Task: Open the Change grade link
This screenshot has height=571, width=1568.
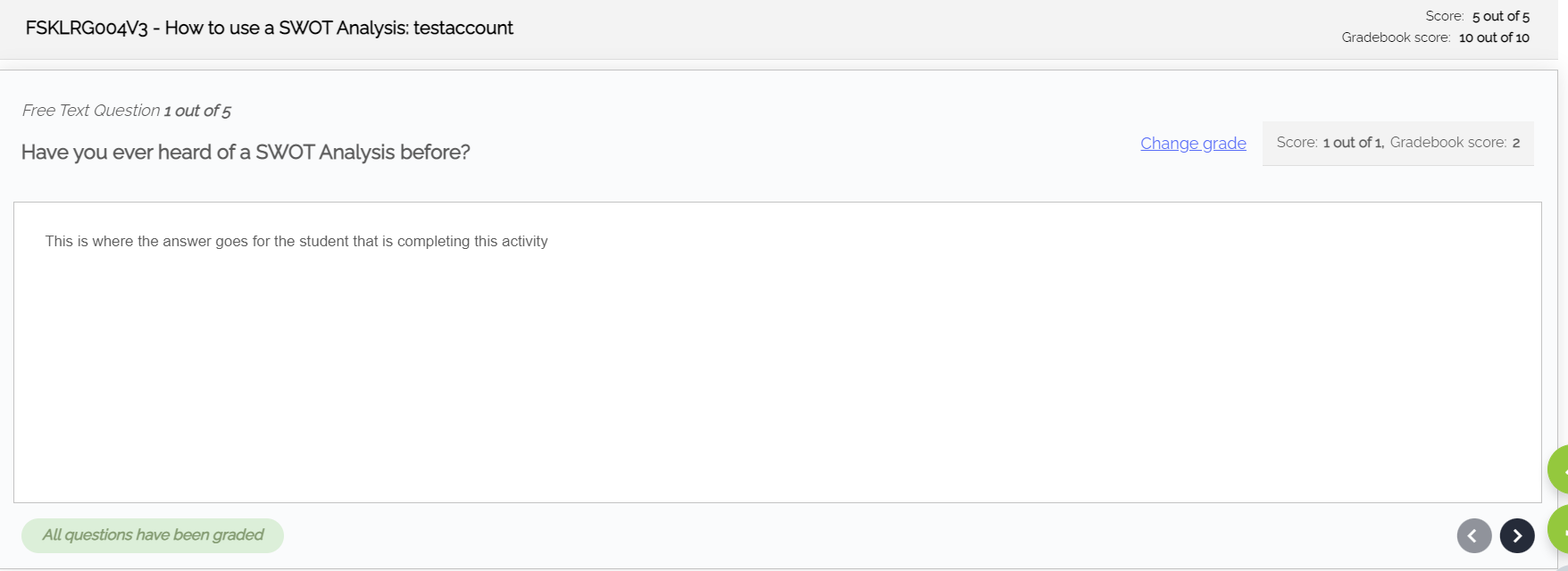Action: [1193, 143]
